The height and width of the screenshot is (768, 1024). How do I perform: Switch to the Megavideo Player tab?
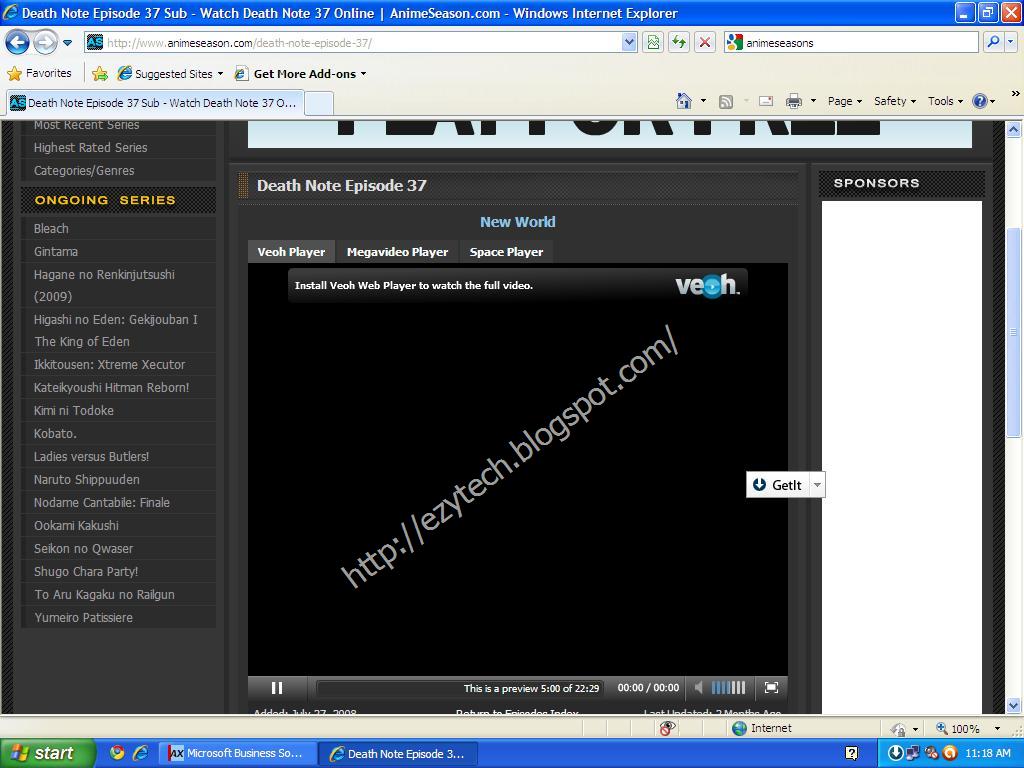point(397,252)
